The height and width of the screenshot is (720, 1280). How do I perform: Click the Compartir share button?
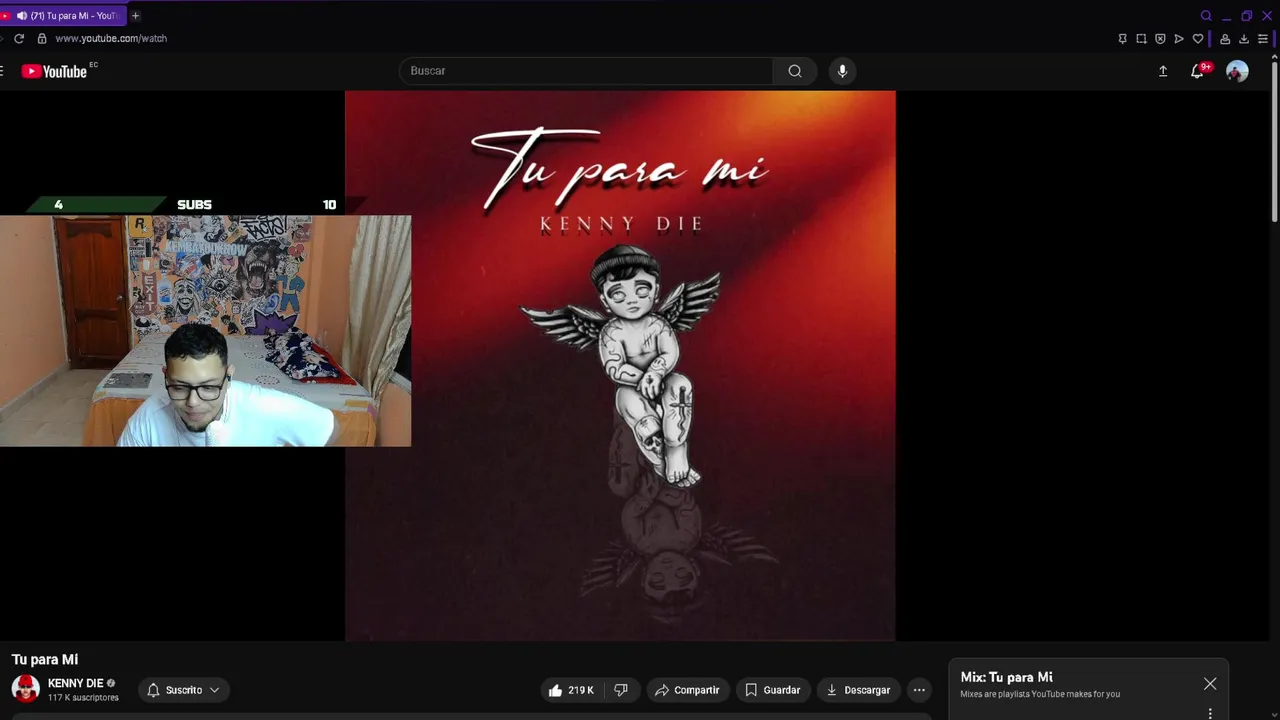[687, 690]
